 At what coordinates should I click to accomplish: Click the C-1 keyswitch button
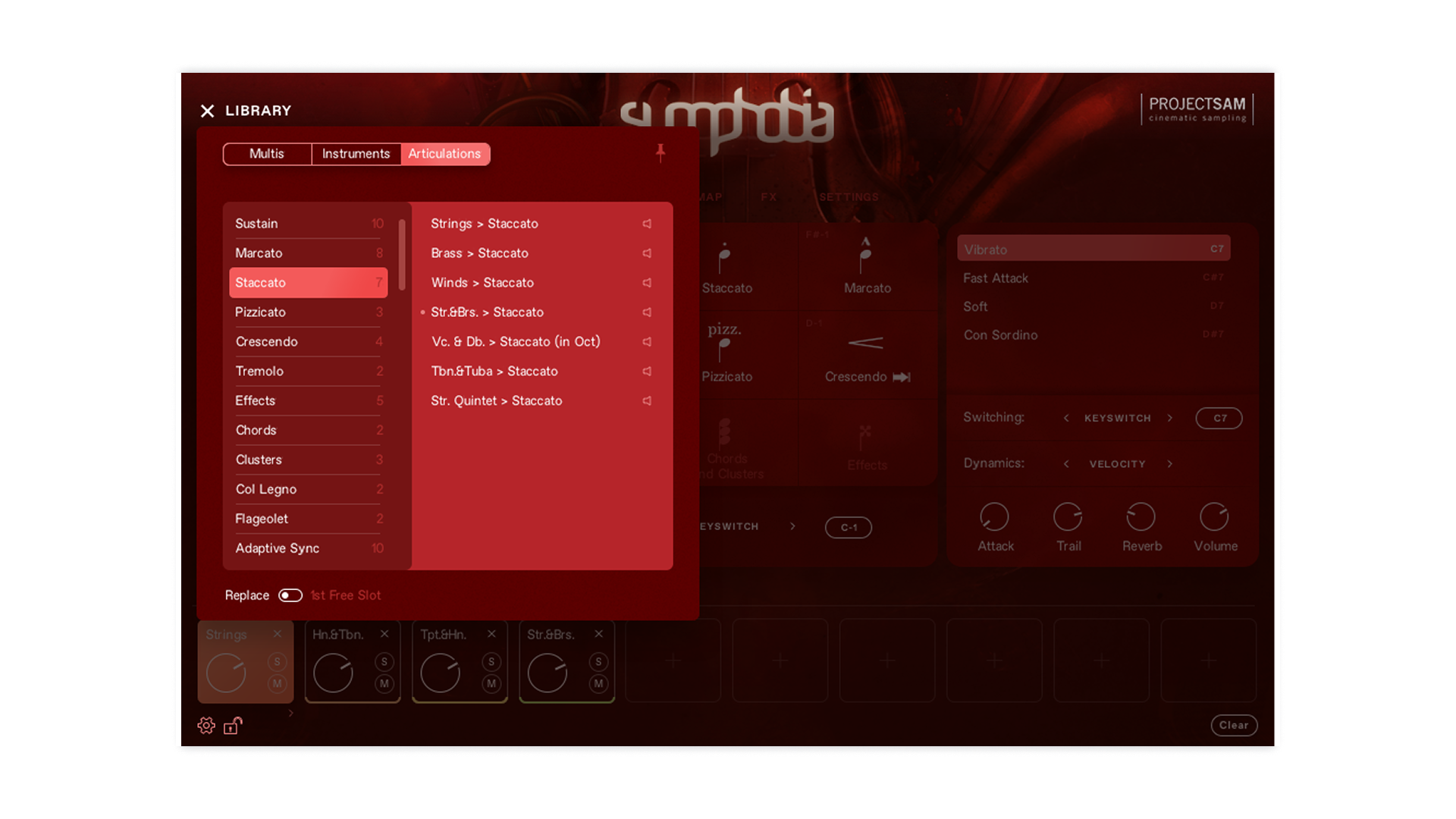click(849, 528)
